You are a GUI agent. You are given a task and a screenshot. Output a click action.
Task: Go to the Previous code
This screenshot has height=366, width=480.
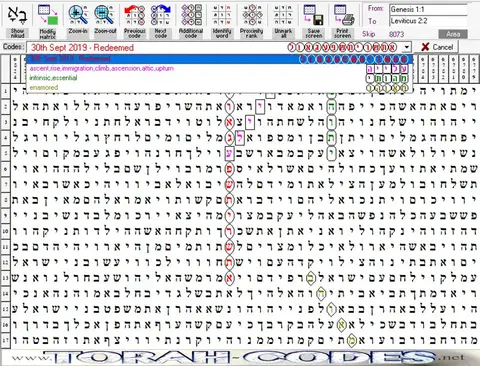pos(134,15)
